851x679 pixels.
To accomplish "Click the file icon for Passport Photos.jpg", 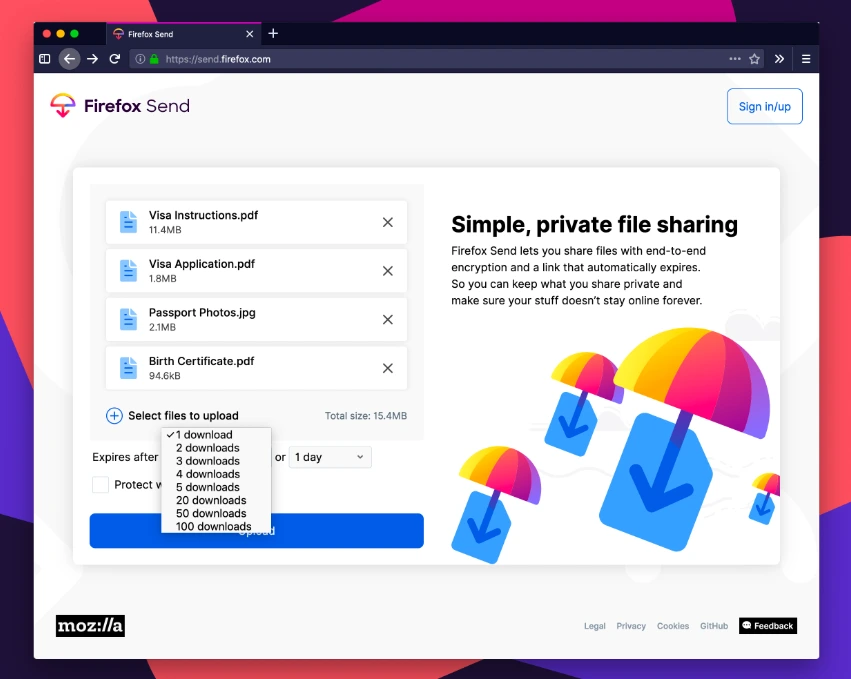I will pyautogui.click(x=128, y=320).
